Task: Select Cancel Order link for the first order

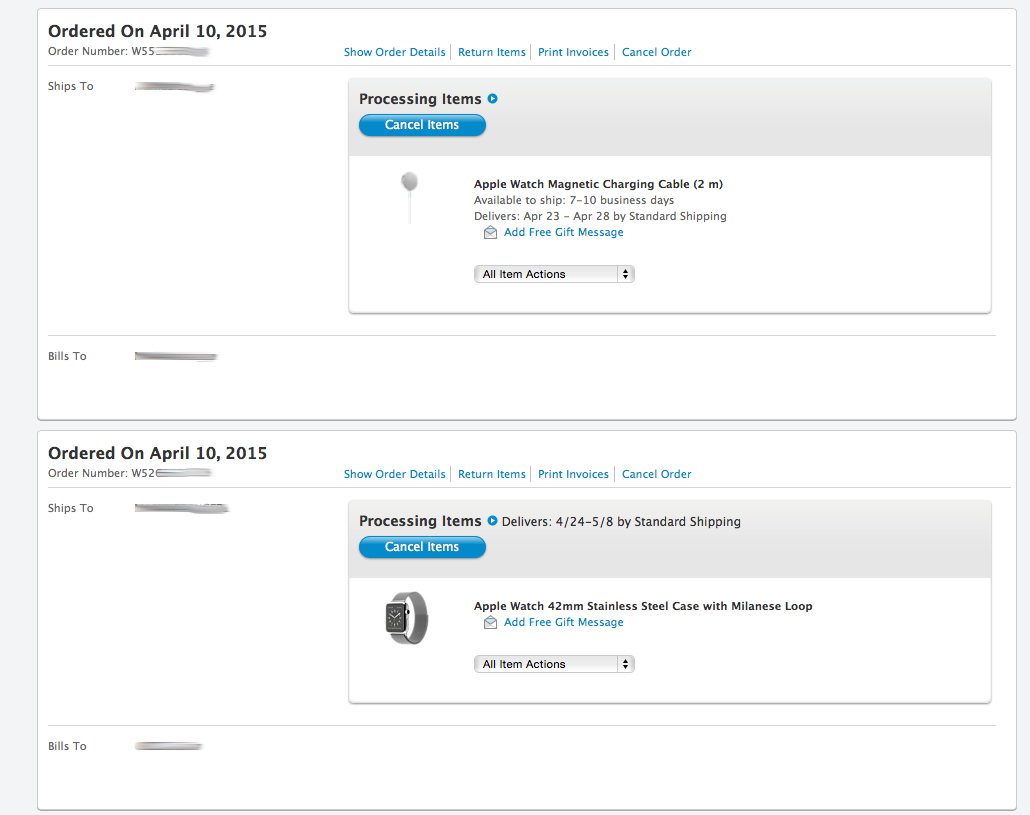Action: click(656, 52)
